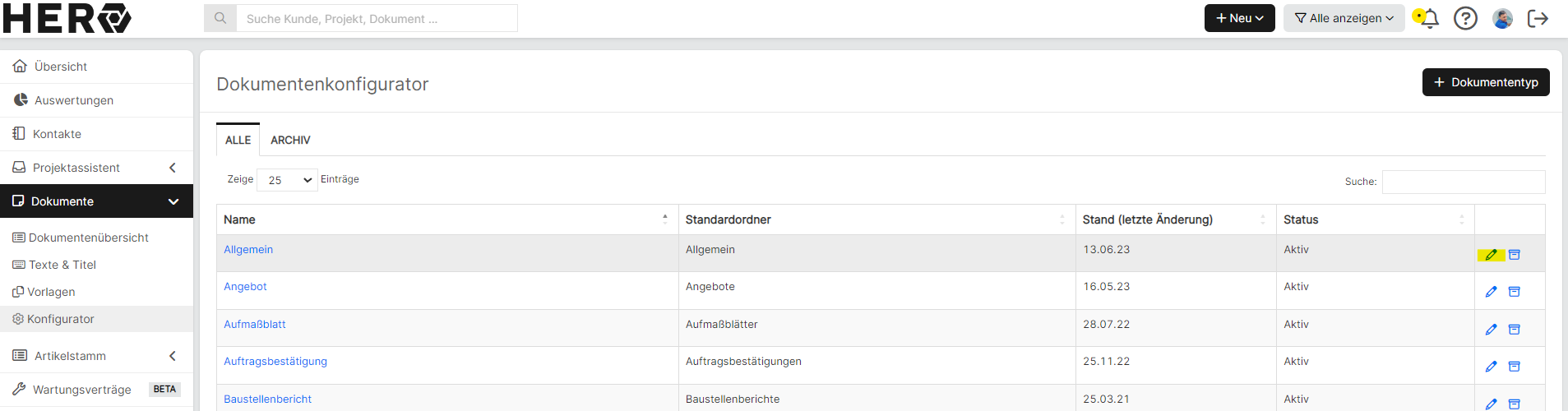Add a new Dokumententyp

pos(1486,82)
